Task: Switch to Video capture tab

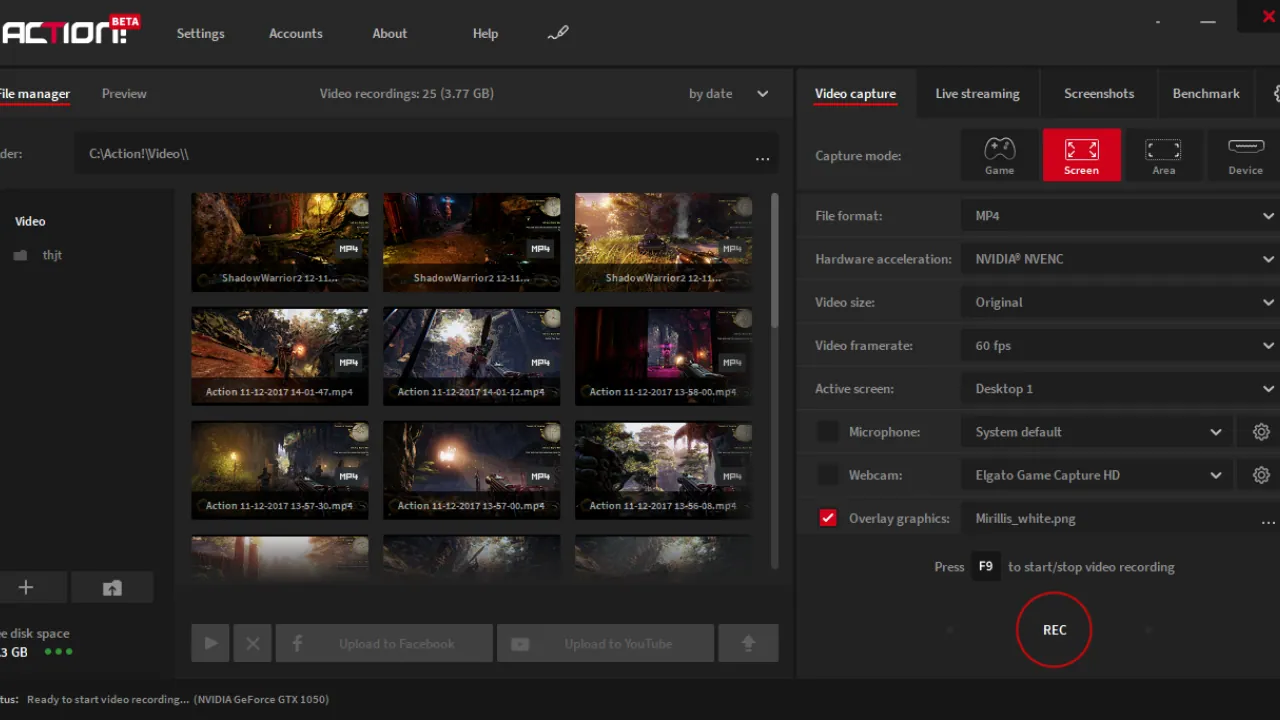Action: click(855, 94)
